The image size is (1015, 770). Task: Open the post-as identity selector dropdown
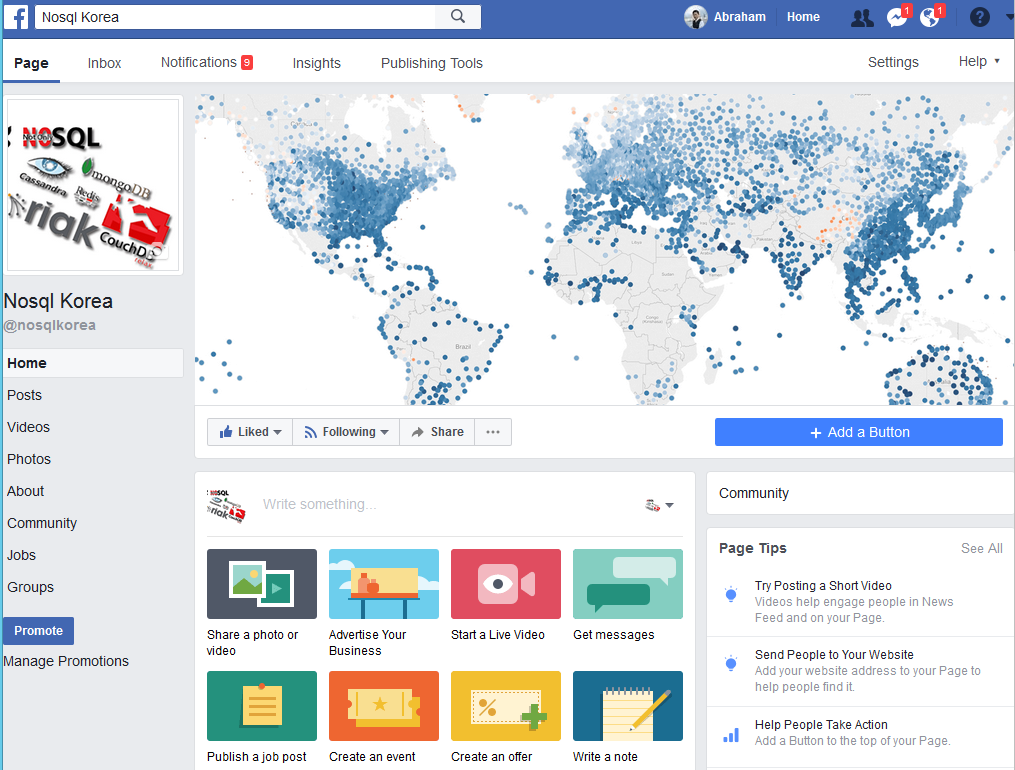coord(660,505)
